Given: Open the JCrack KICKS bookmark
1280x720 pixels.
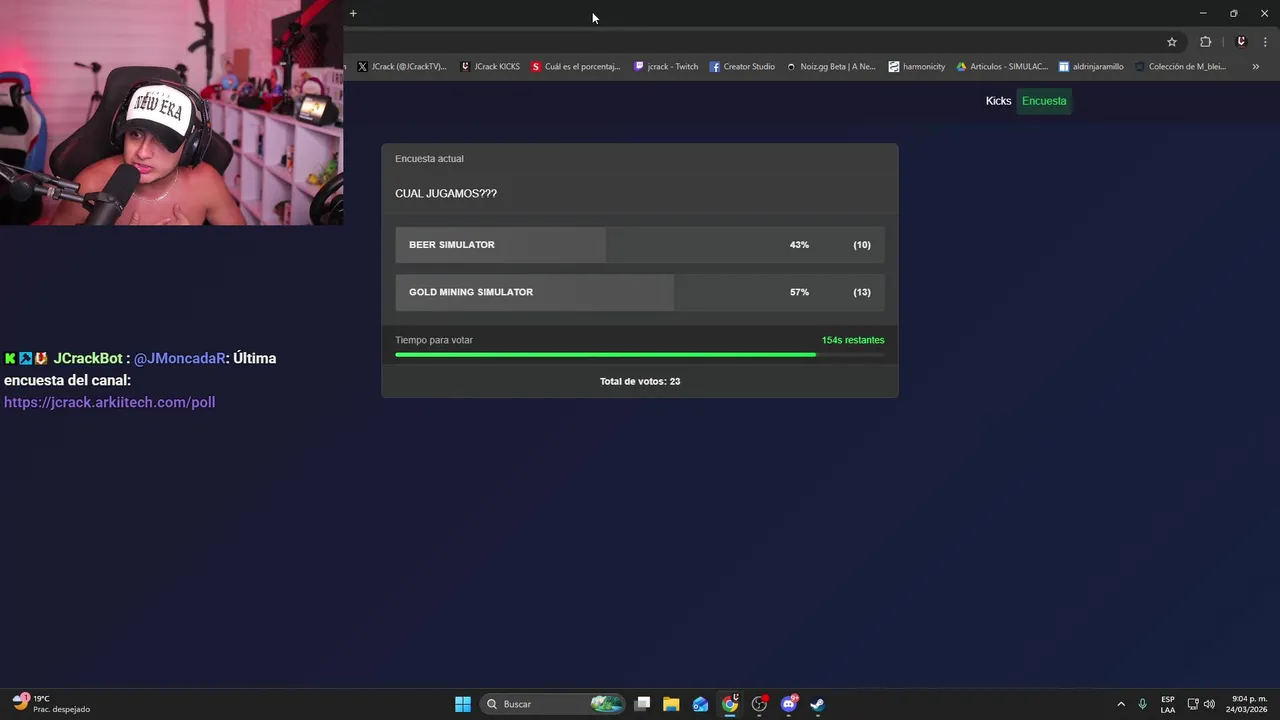Looking at the screenshot, I should click(x=490, y=67).
